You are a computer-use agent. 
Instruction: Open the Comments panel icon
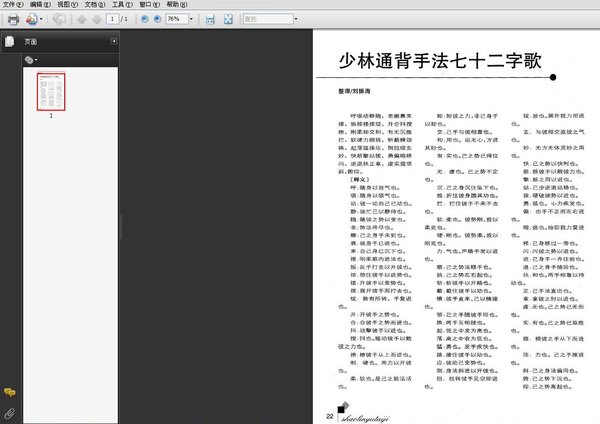10,392
